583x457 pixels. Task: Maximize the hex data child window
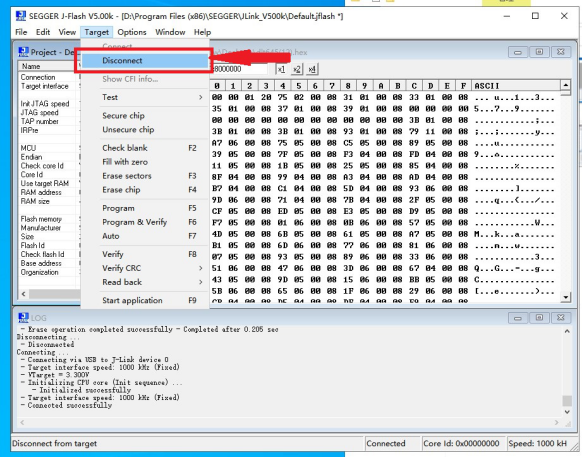click(539, 52)
